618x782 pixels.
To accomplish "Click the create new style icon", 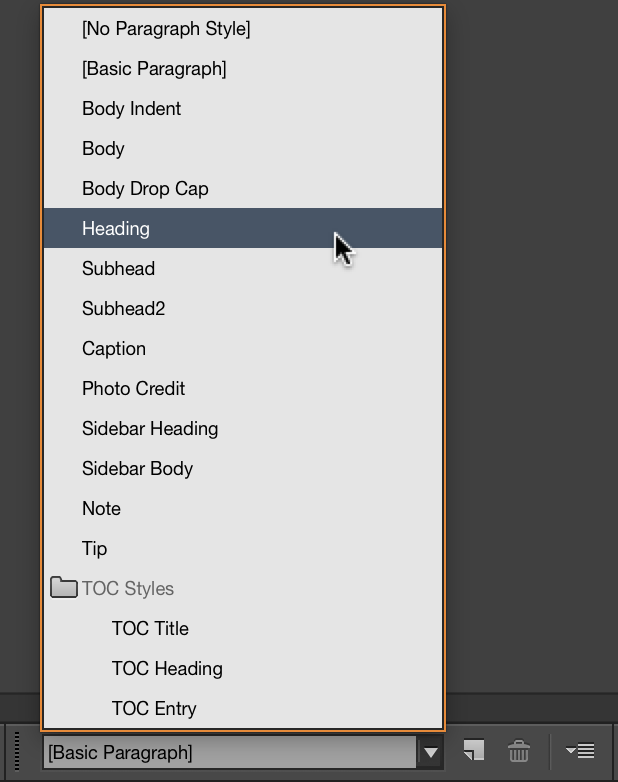I will [473, 751].
